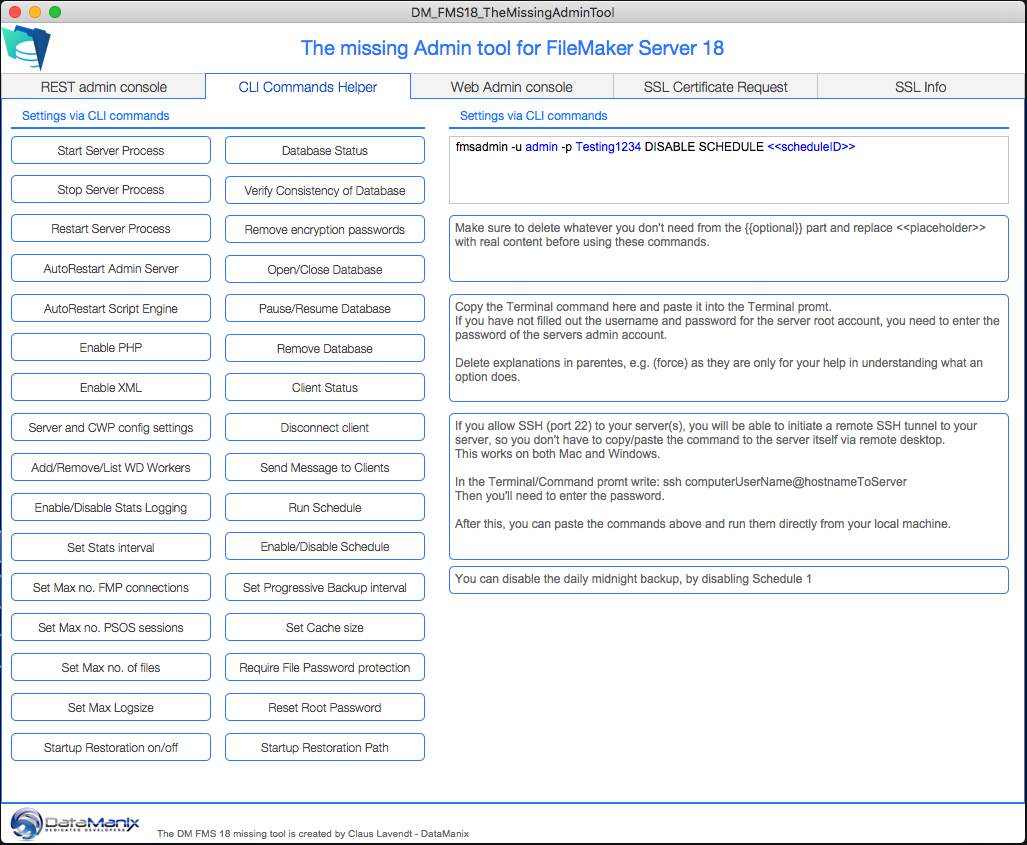Viewport: 1027px width, 845px height.
Task: Click the Set Max Logsize button
Action: point(111,707)
